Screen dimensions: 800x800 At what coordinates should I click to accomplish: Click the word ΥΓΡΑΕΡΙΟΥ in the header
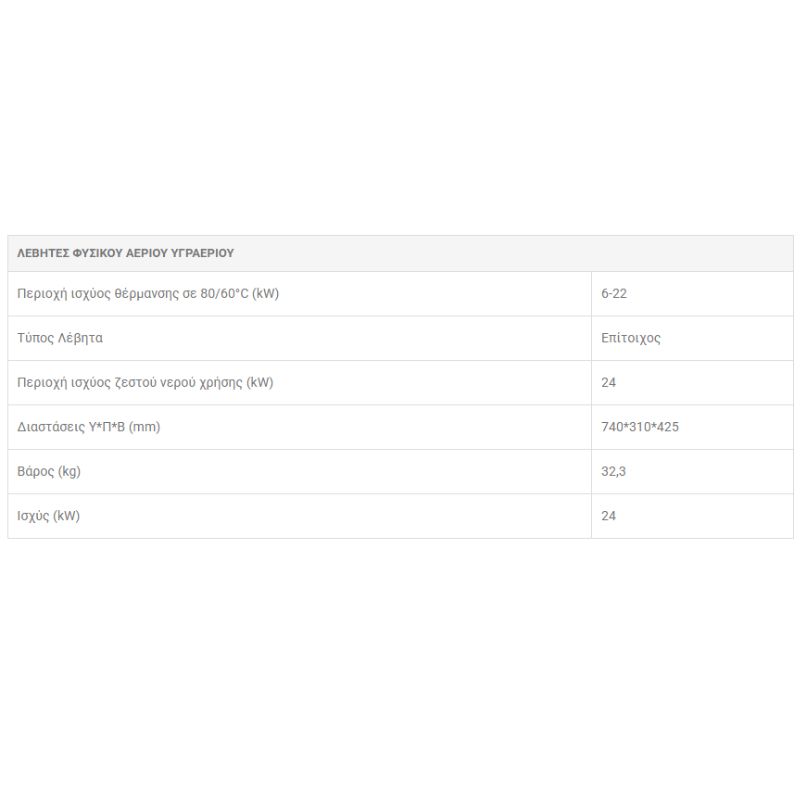point(202,253)
